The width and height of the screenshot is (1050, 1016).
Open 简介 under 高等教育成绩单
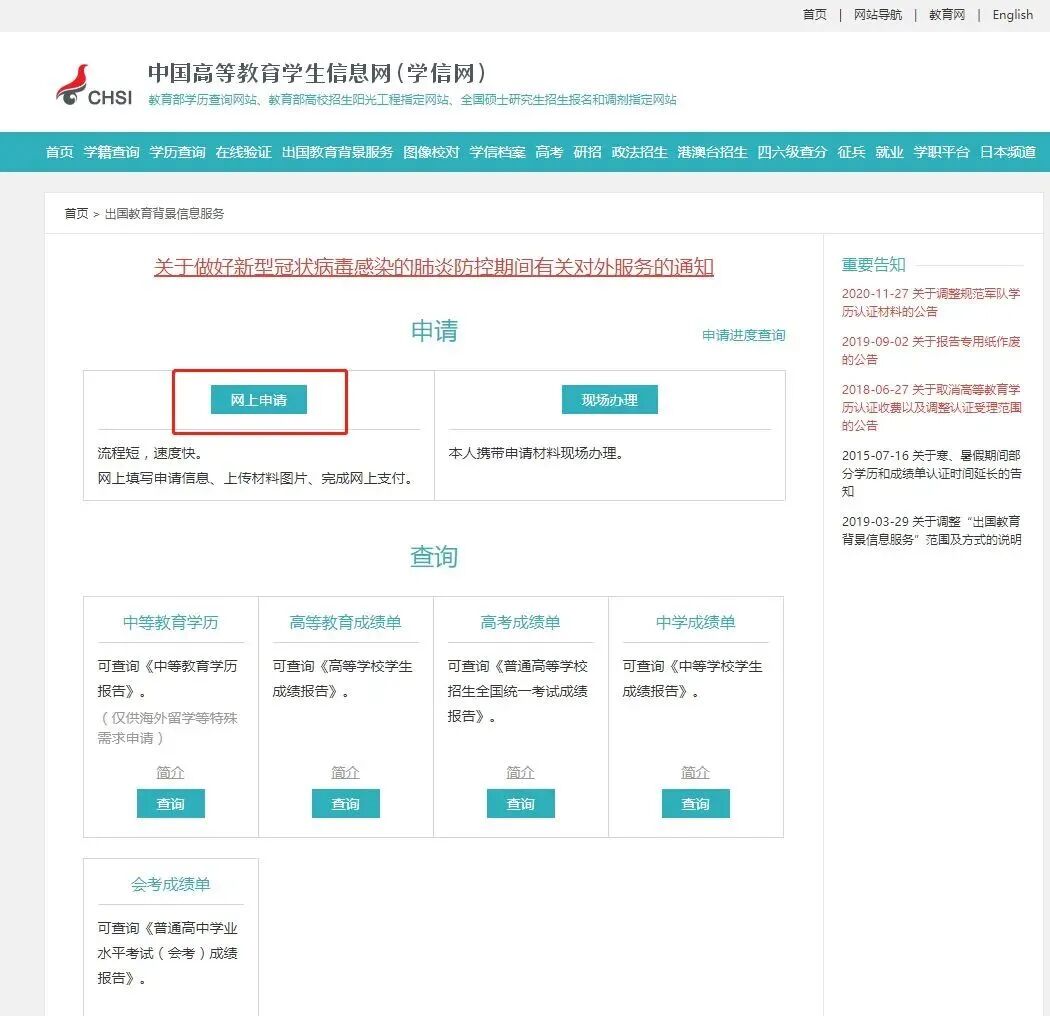click(x=346, y=772)
